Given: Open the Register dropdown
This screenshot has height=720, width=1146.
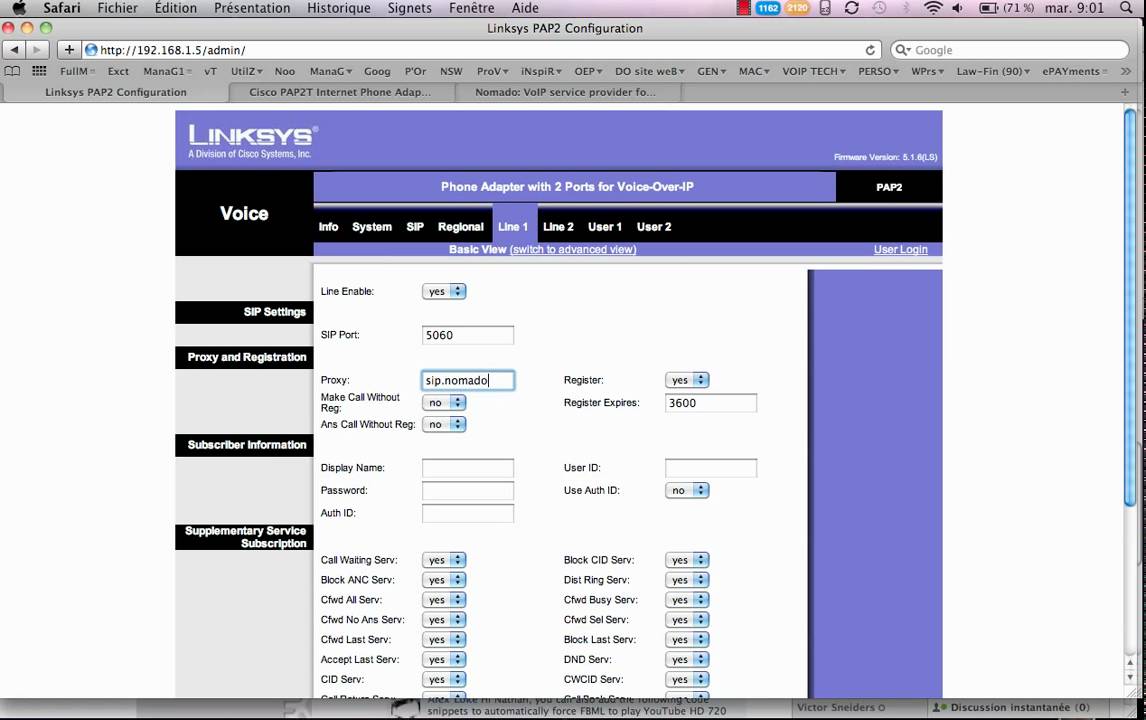Looking at the screenshot, I should 687,380.
